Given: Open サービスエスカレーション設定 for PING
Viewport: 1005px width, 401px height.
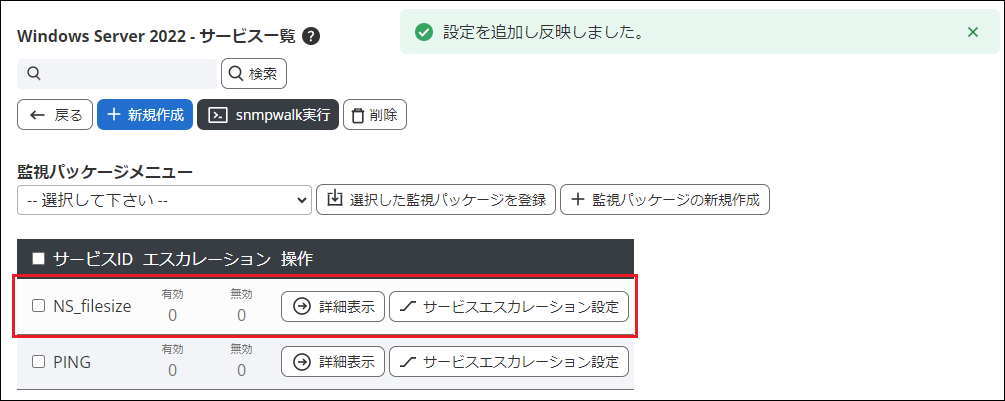Looking at the screenshot, I should tap(509, 361).
